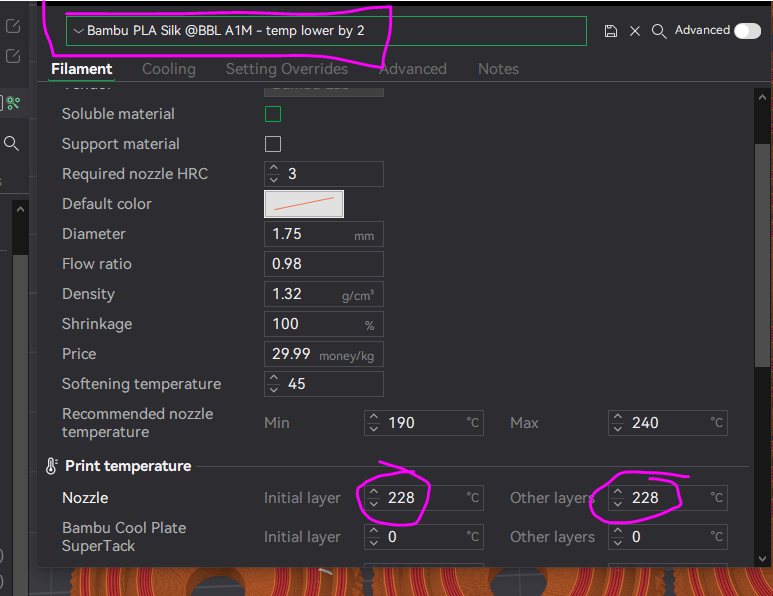The width and height of the screenshot is (773, 596).
Task: Open the Advanced tab
Action: [x=413, y=69]
